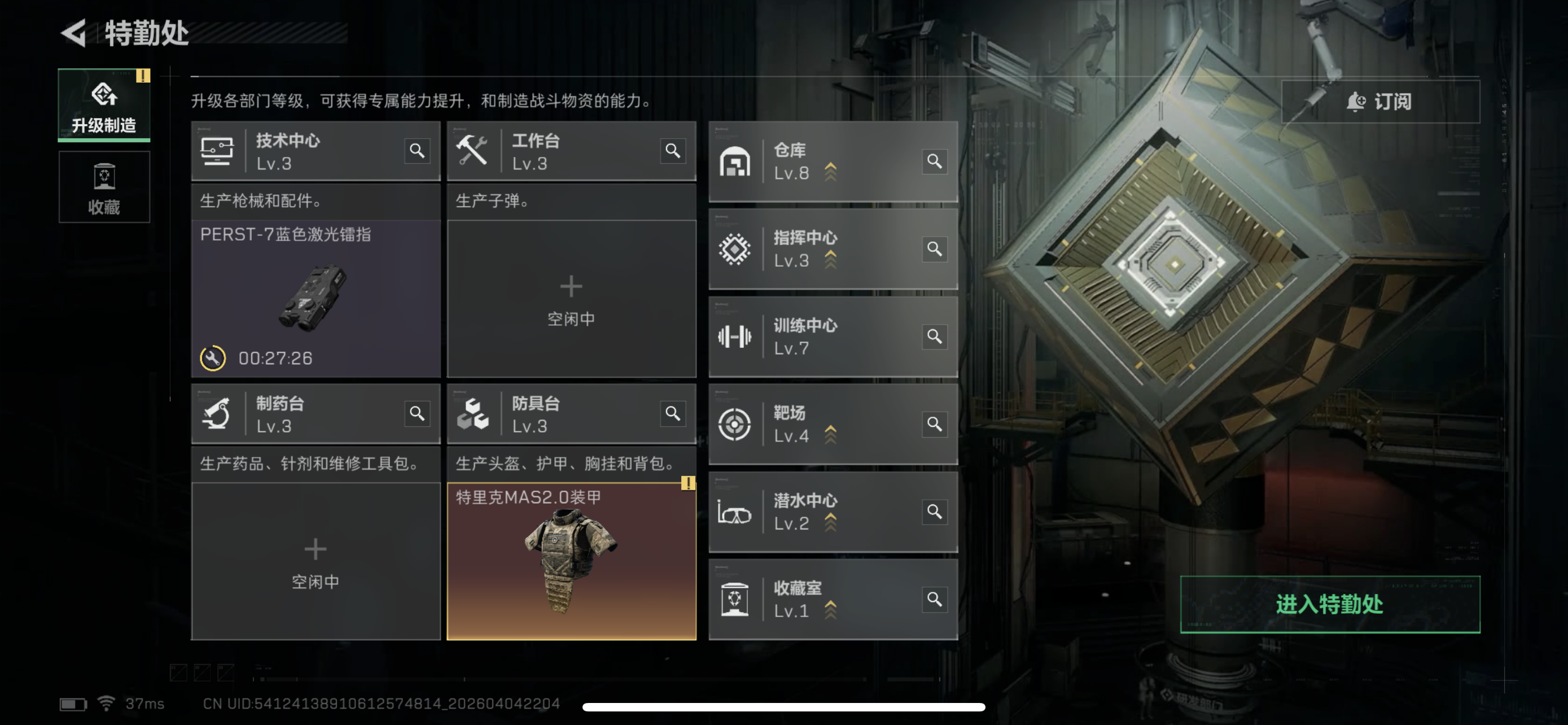Add a production item in idle 工作台 slot

pyautogui.click(x=571, y=299)
